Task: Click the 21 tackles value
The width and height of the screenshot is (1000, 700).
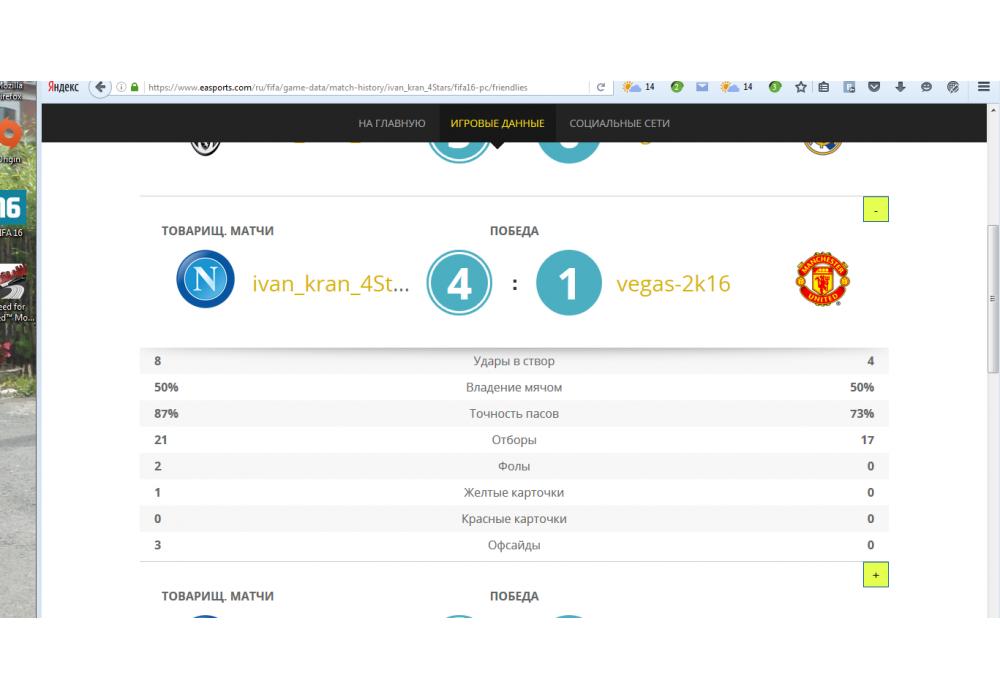Action: (161, 440)
